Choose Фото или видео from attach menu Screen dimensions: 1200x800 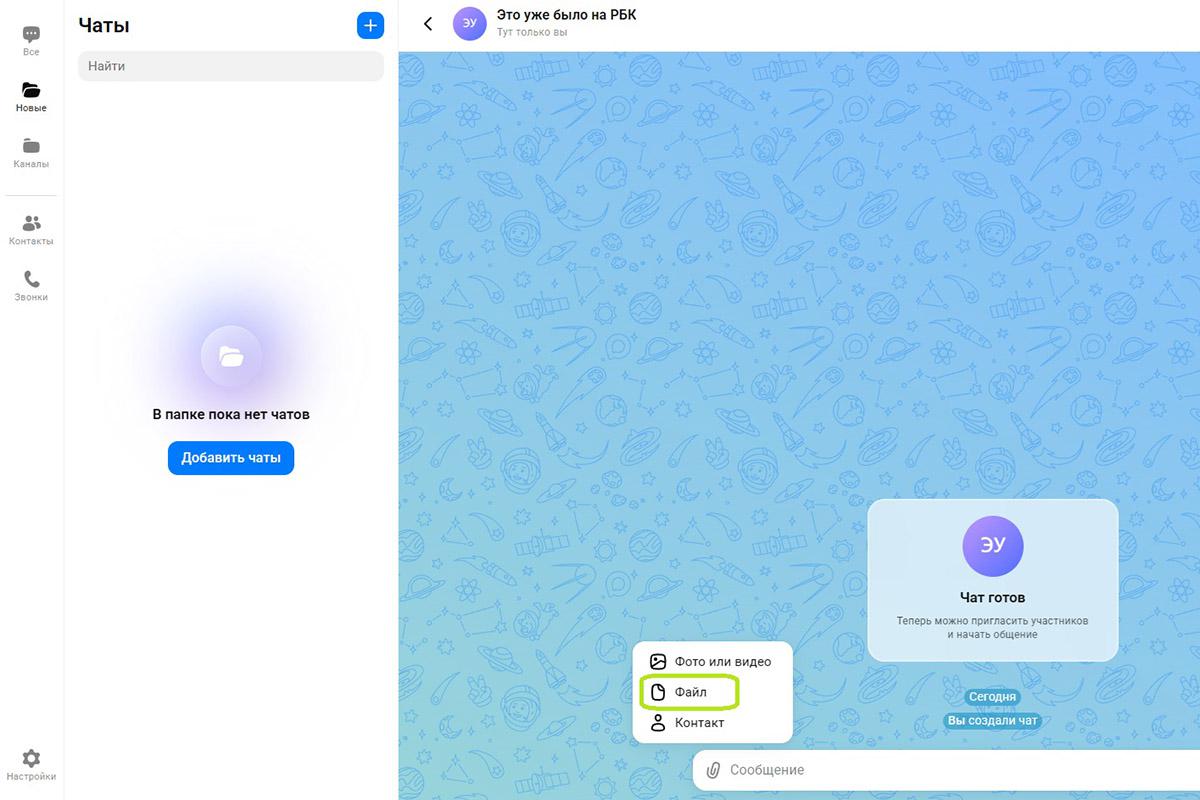coord(712,661)
